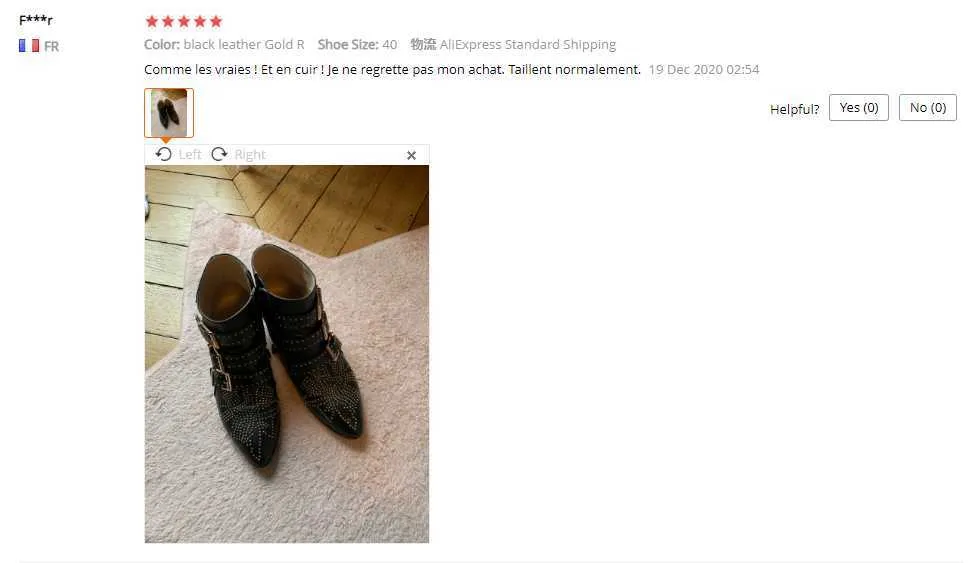
Task: Click the 19 Dec 2020 review date
Action: coord(704,69)
